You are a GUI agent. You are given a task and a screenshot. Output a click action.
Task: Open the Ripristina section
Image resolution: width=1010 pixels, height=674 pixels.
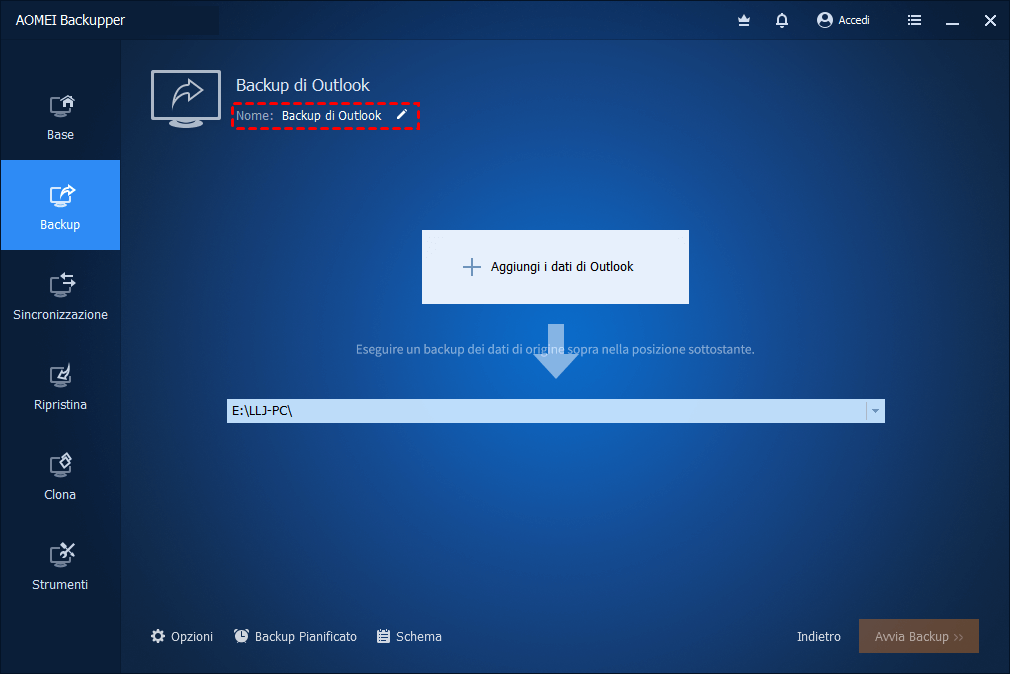point(60,385)
